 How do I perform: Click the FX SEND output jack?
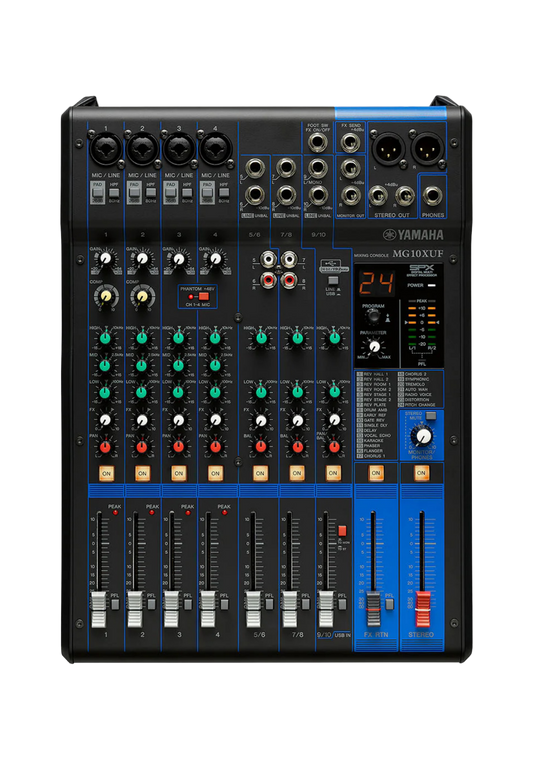(350, 142)
